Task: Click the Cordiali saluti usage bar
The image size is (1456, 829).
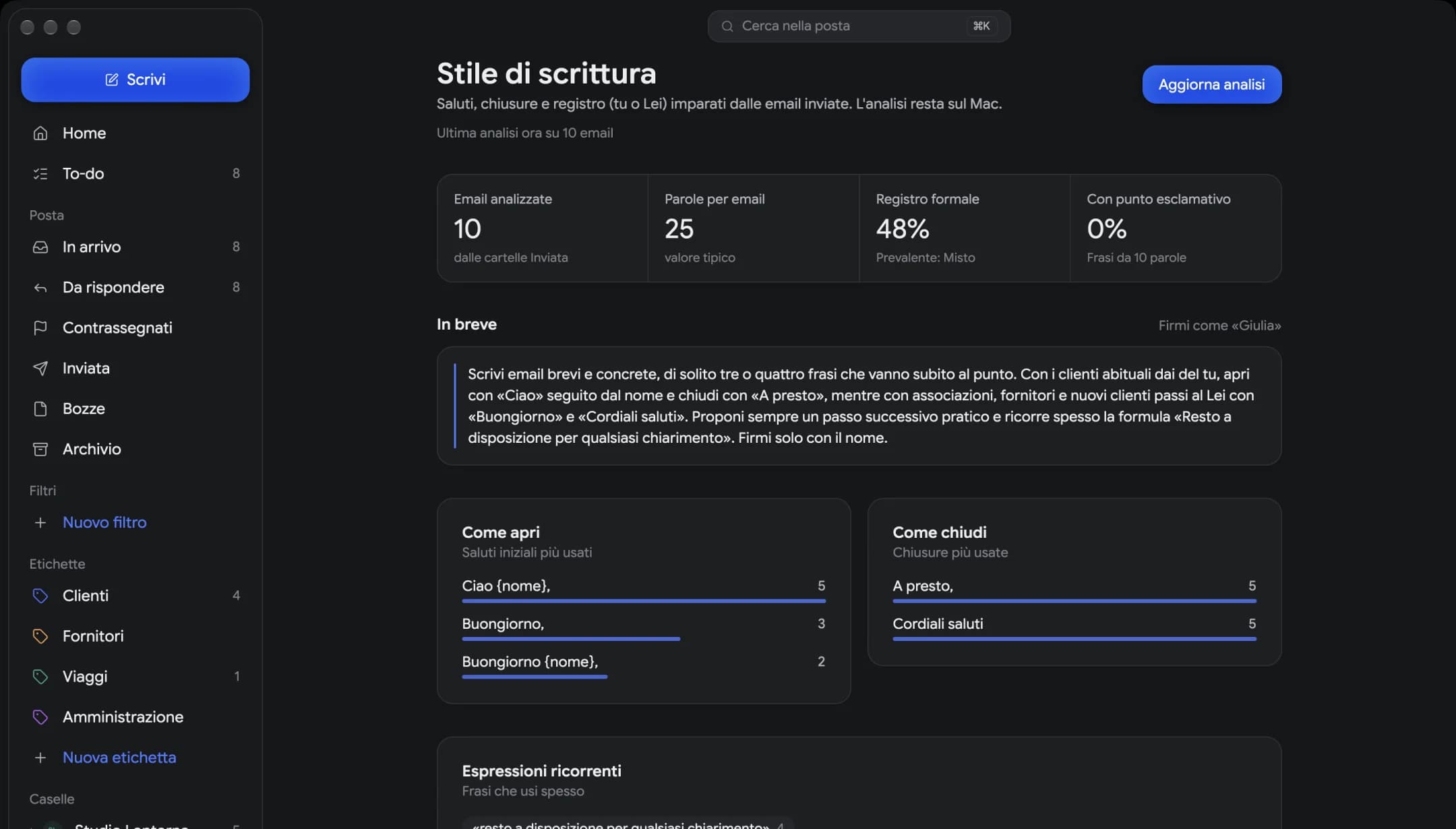Action: coord(1074,638)
